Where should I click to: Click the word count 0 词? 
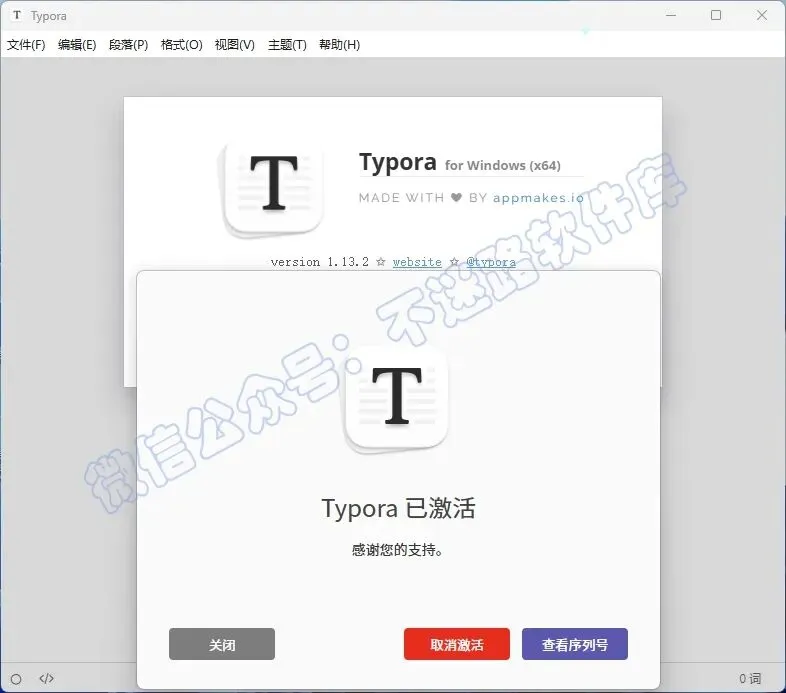(x=750, y=678)
